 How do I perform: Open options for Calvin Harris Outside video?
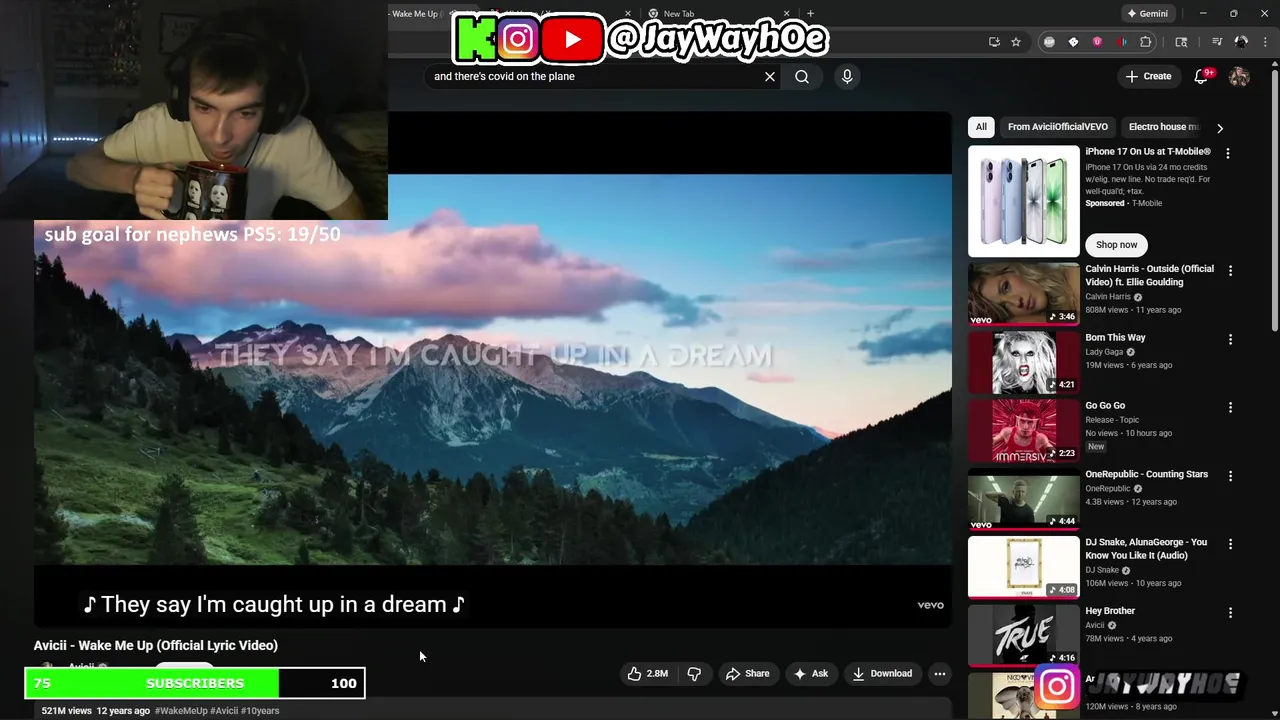pos(1230,271)
